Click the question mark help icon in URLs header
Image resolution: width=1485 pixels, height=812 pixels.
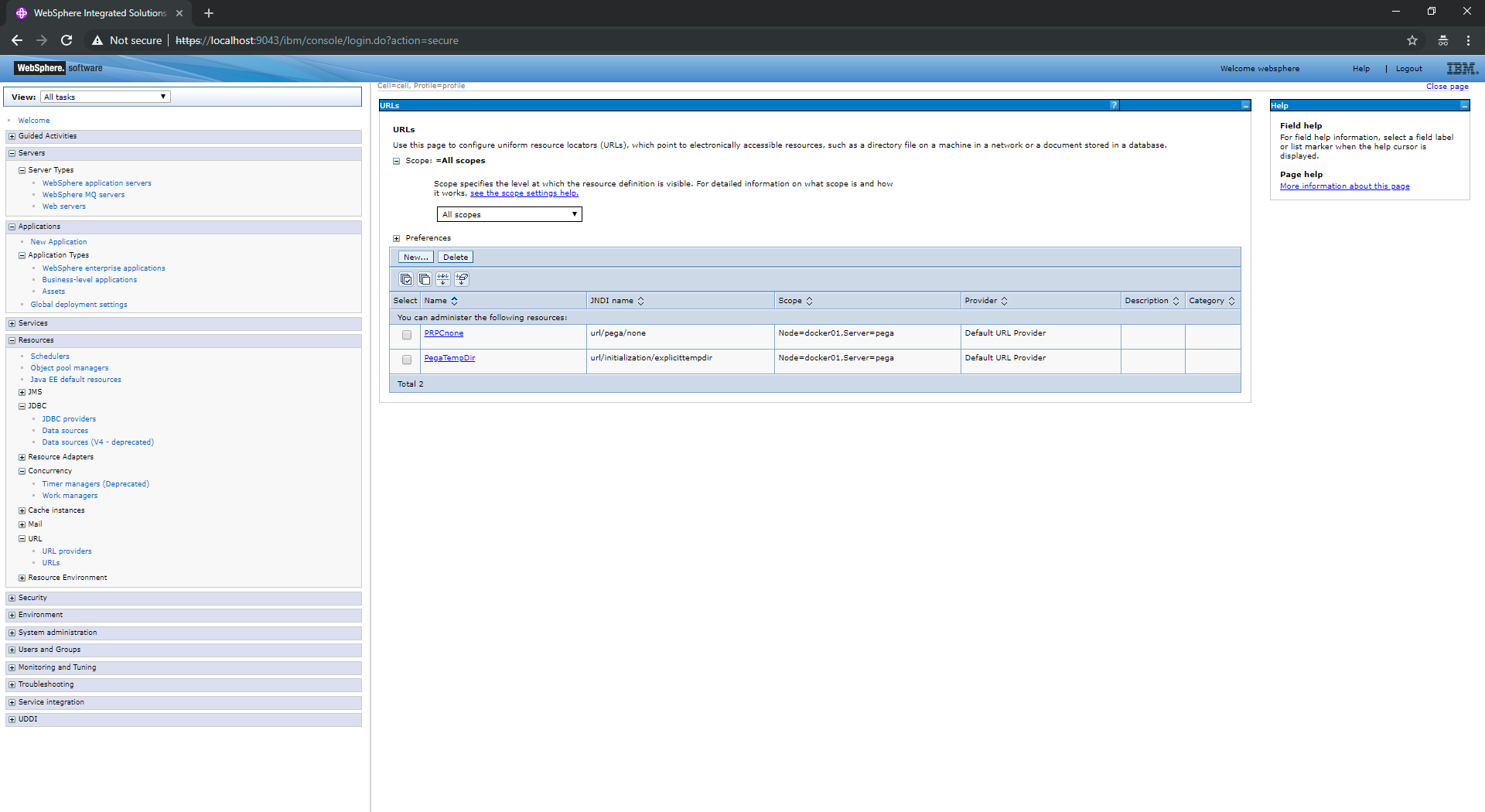coord(1114,105)
